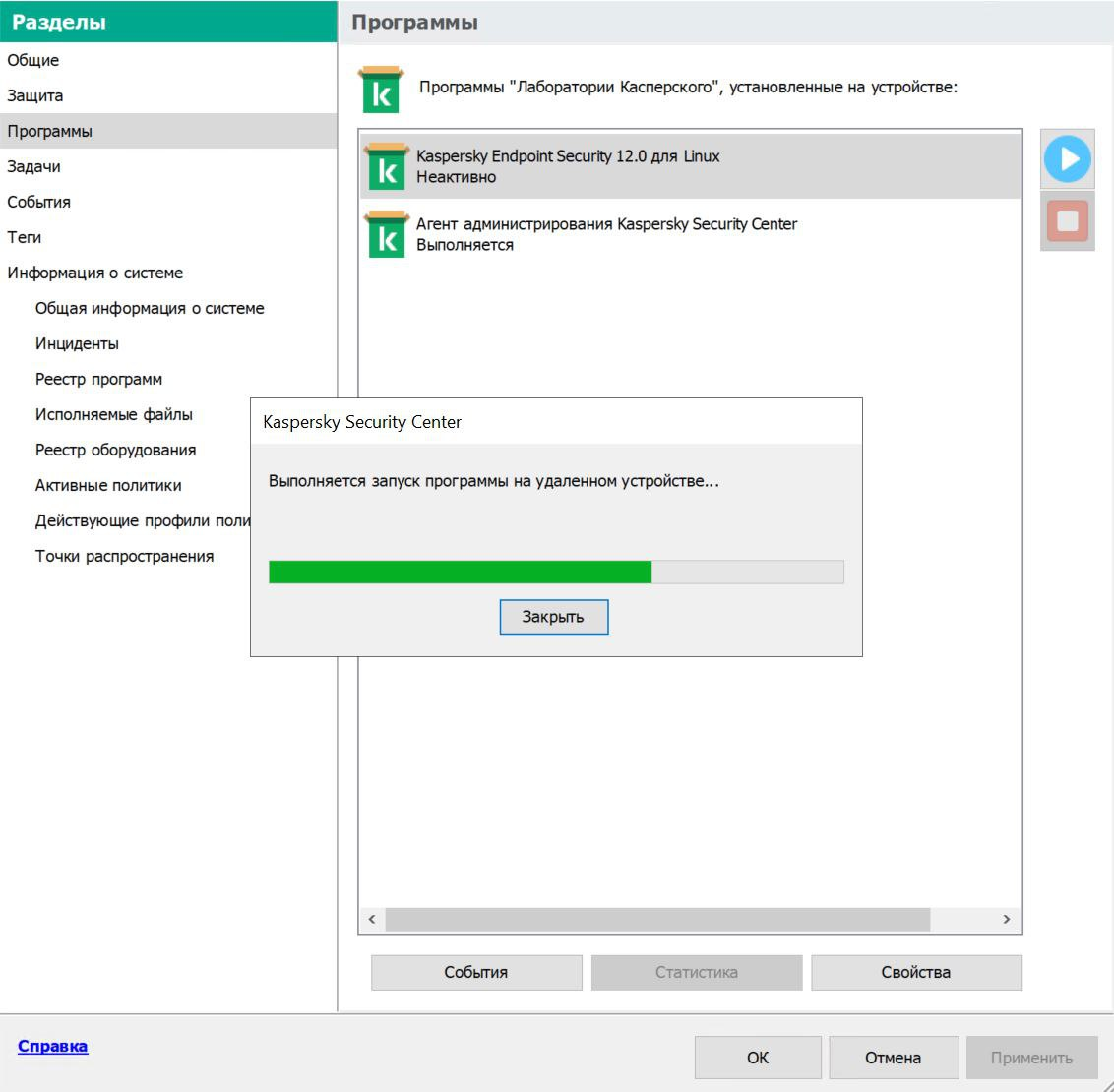Click the Kaspersky Security Center dialog title
Image resolution: width=1114 pixels, height=1092 pixels.
(x=362, y=422)
